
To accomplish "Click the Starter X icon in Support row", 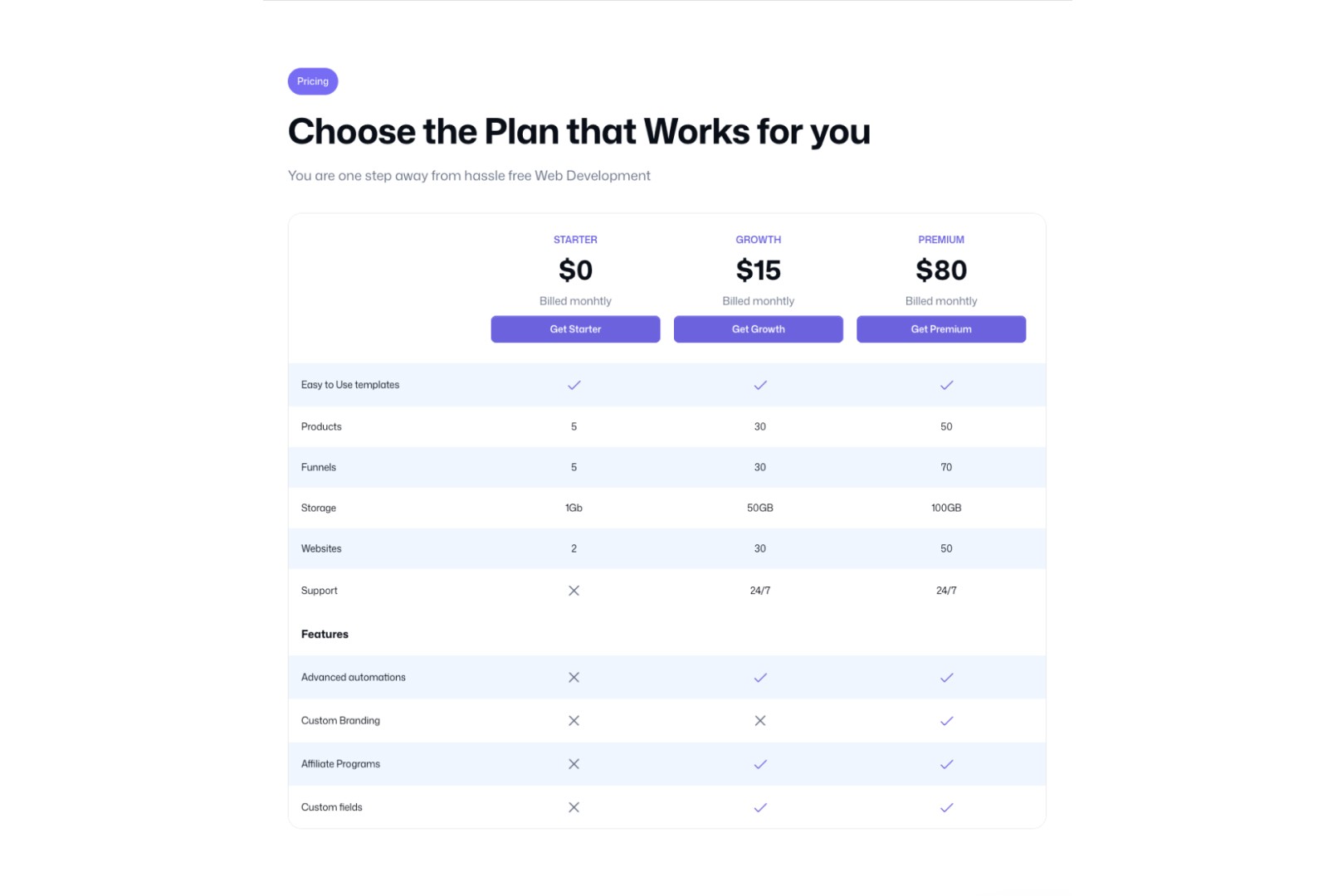I will (x=574, y=591).
